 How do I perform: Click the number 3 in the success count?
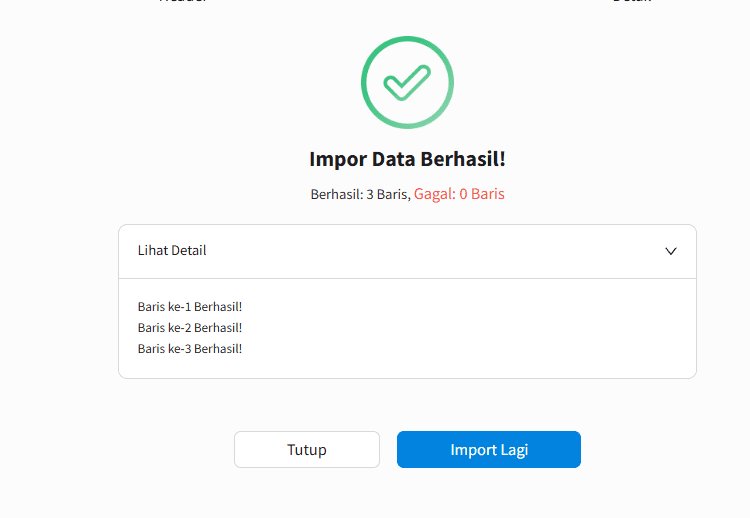[369, 194]
